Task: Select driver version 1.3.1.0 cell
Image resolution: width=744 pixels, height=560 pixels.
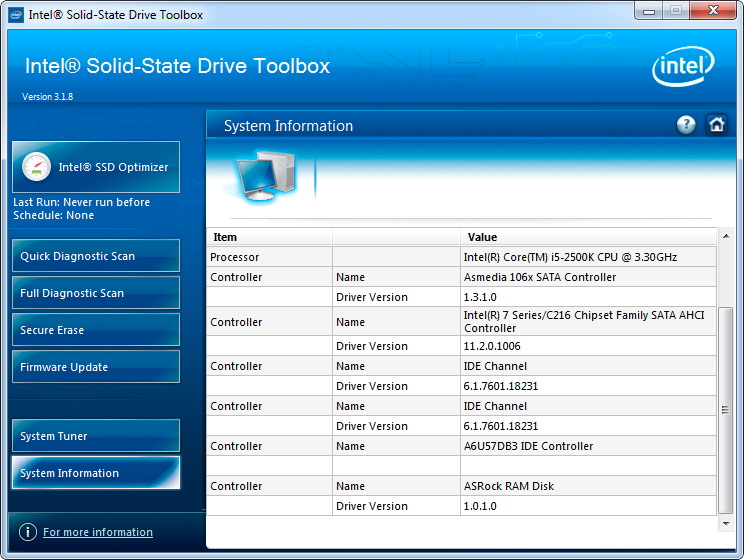Action: [x=588, y=297]
